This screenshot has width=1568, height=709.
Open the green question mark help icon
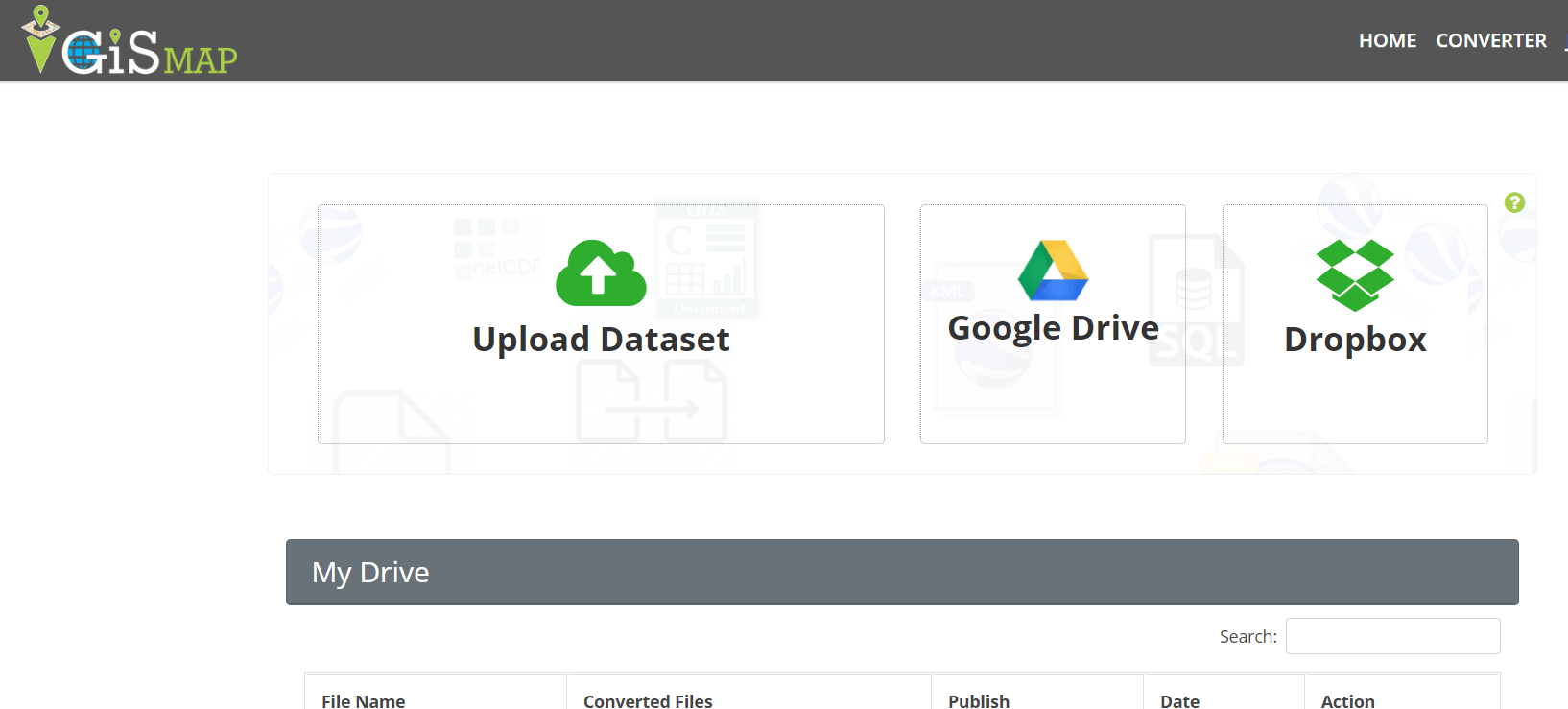pyautogui.click(x=1514, y=202)
